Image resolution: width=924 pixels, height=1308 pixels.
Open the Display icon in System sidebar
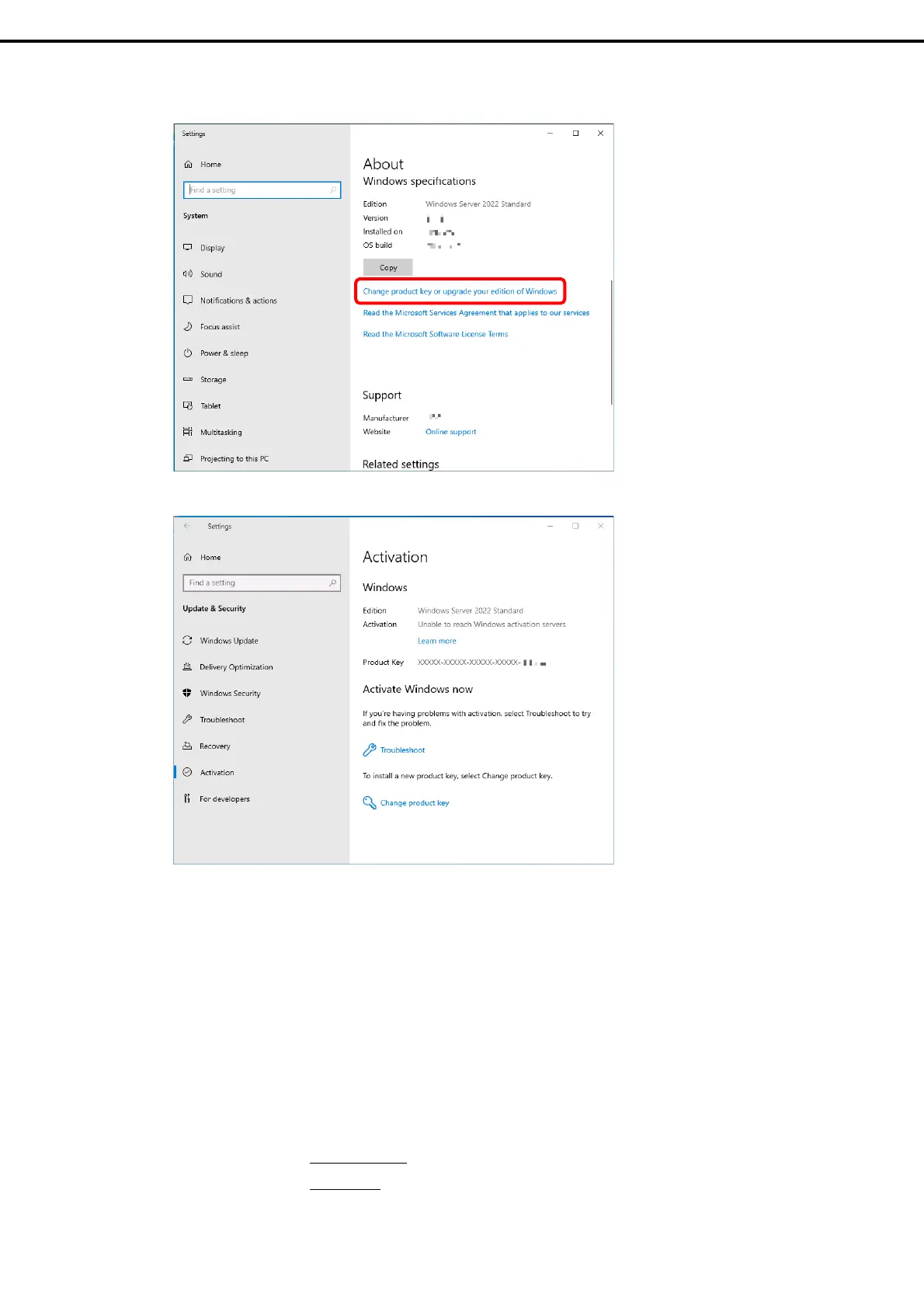188,248
